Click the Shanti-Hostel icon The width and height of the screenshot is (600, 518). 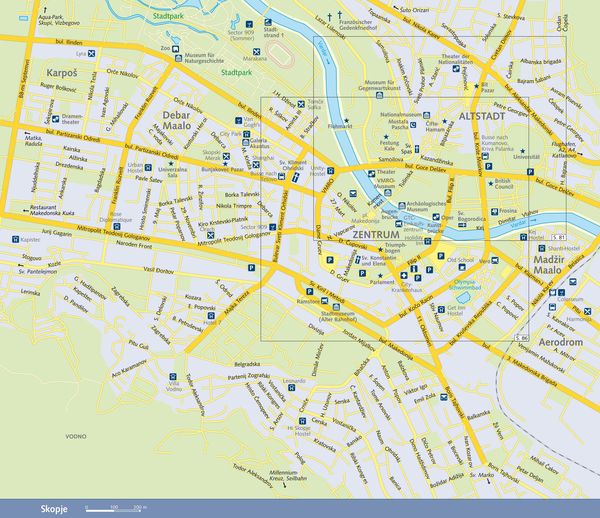click(541, 248)
